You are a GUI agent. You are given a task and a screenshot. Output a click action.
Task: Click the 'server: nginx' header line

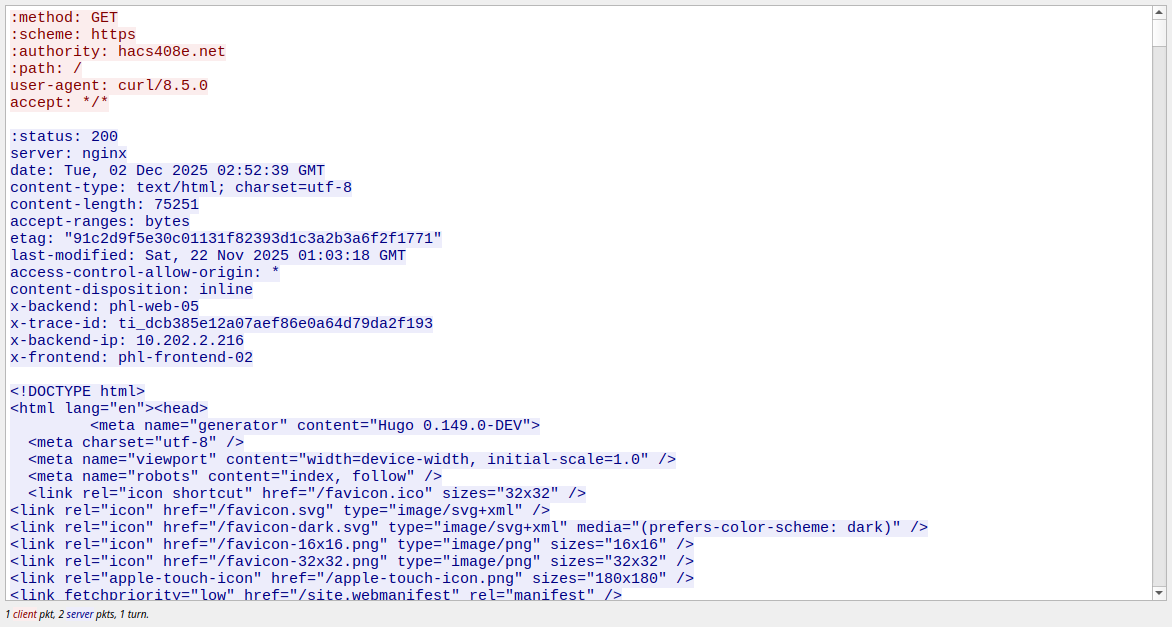pyautogui.click(x=69, y=153)
